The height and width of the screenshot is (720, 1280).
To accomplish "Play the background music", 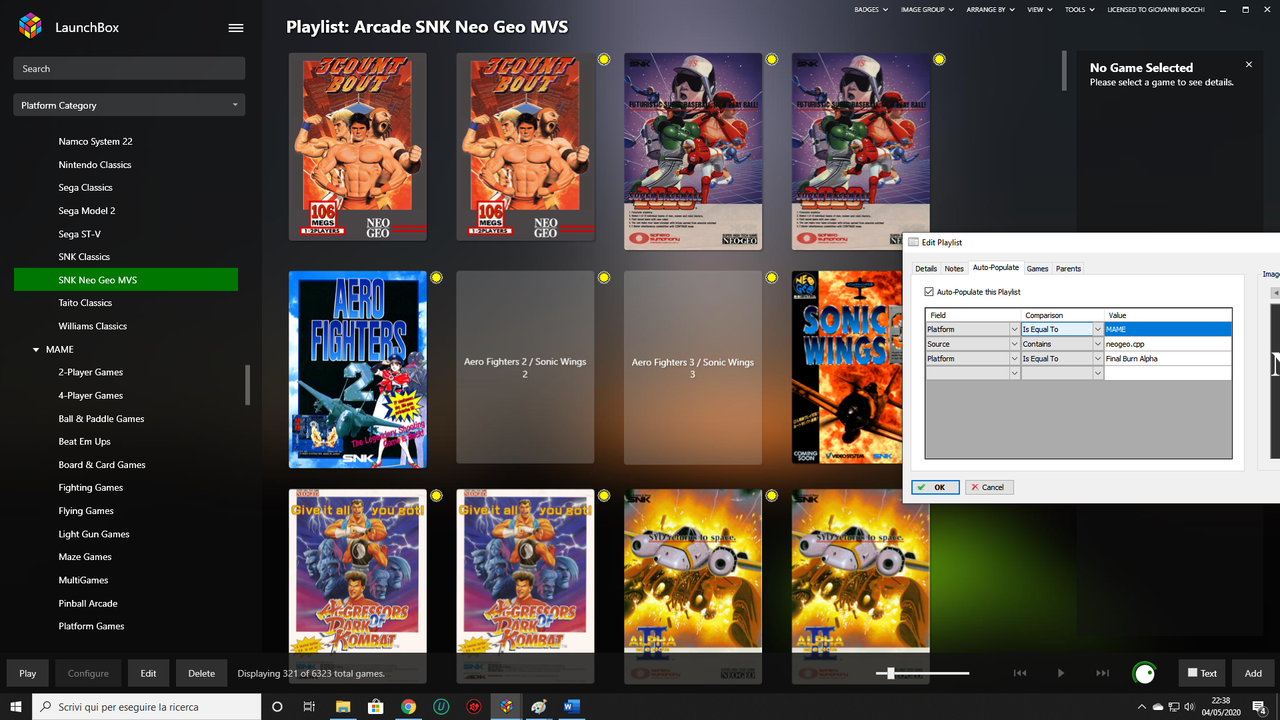I will point(1061,673).
